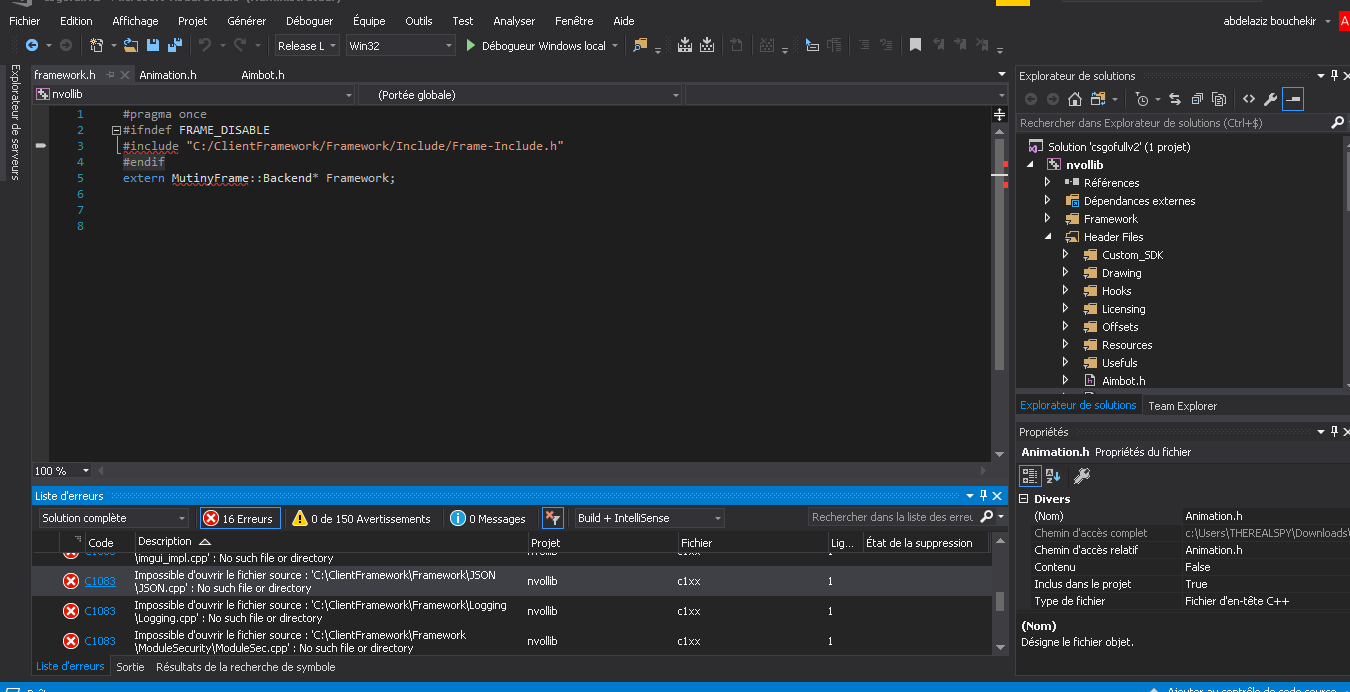Click the bookmark icon in the toolbar
Image resolution: width=1350 pixels, height=692 pixels.
pos(914,45)
